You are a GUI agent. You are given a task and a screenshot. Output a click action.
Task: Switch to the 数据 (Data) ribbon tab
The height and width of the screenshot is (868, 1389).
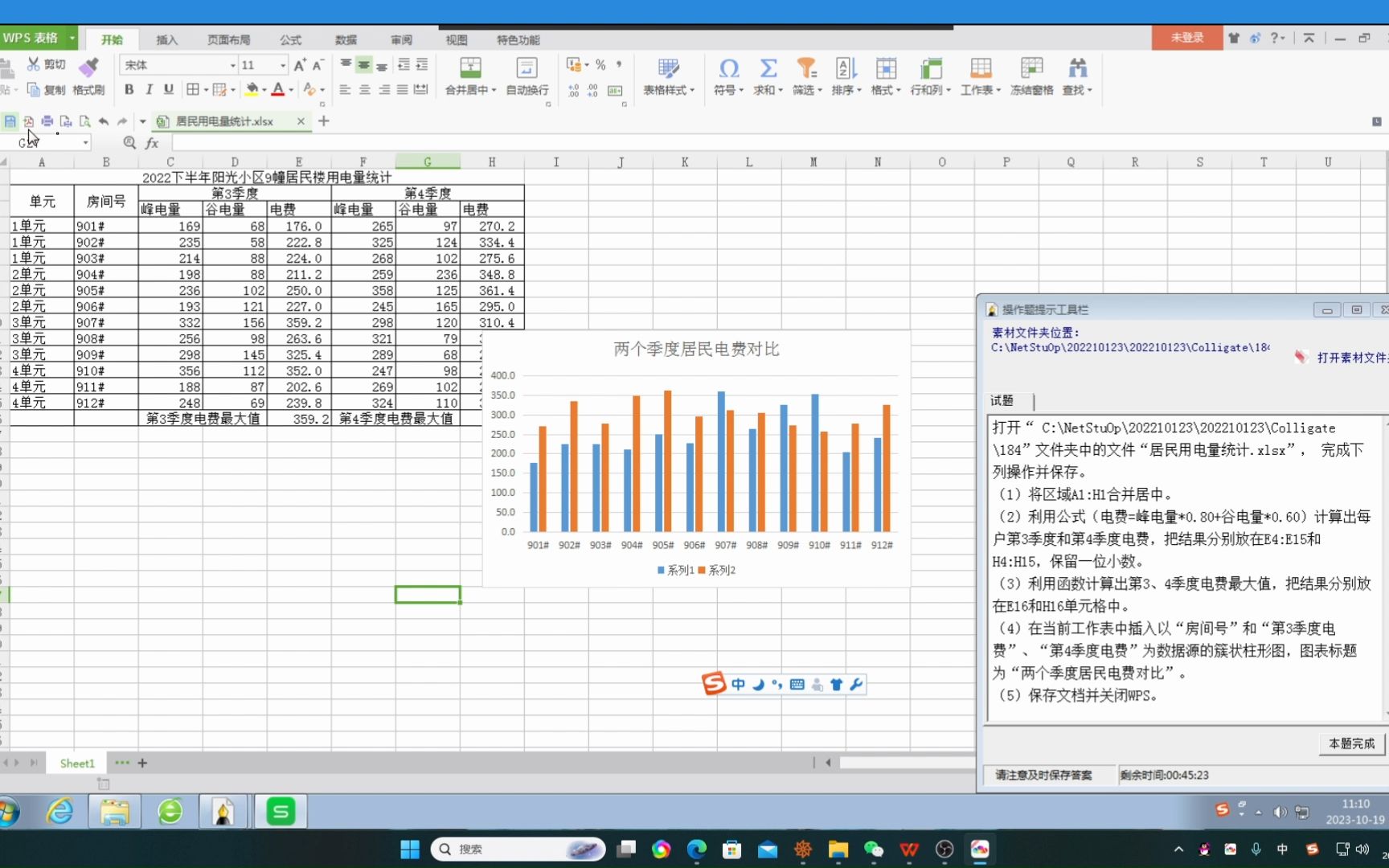point(346,39)
